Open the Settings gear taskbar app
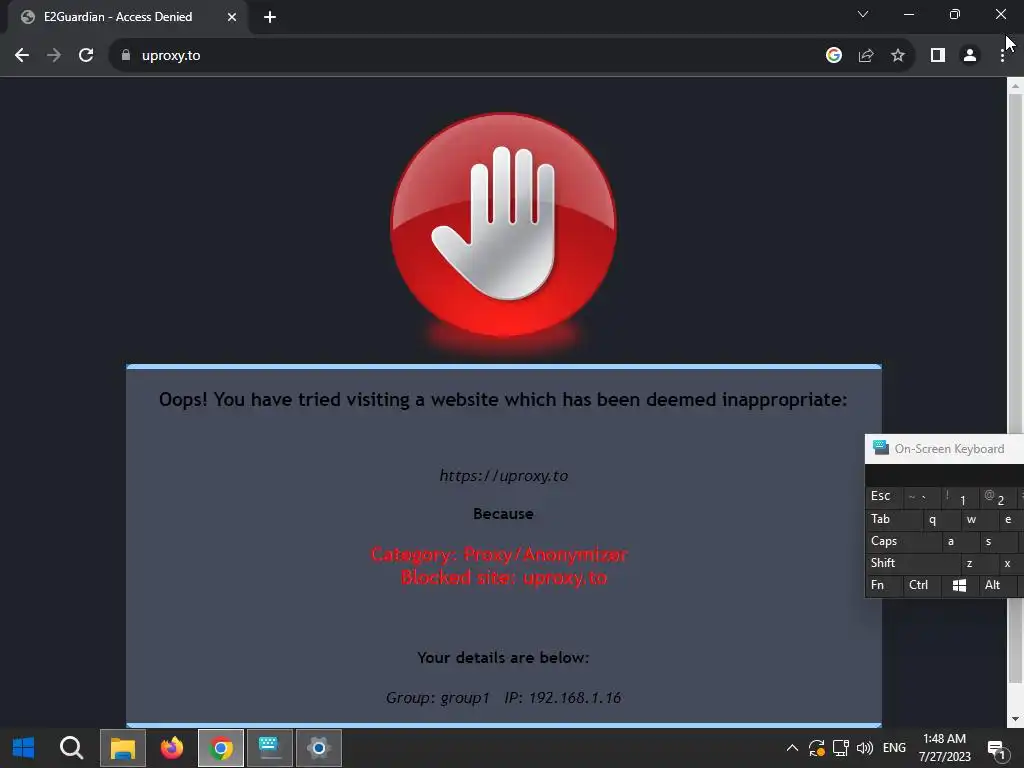 319,748
